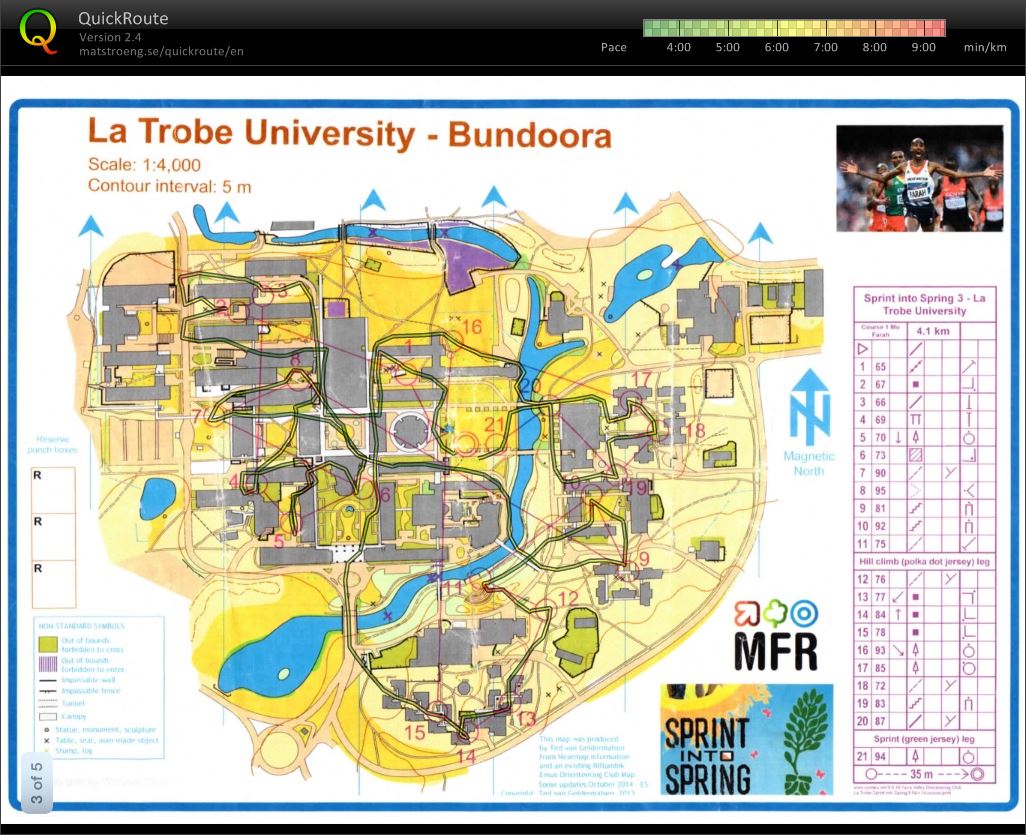Click the QuickRoute title text

pyautogui.click(x=123, y=18)
